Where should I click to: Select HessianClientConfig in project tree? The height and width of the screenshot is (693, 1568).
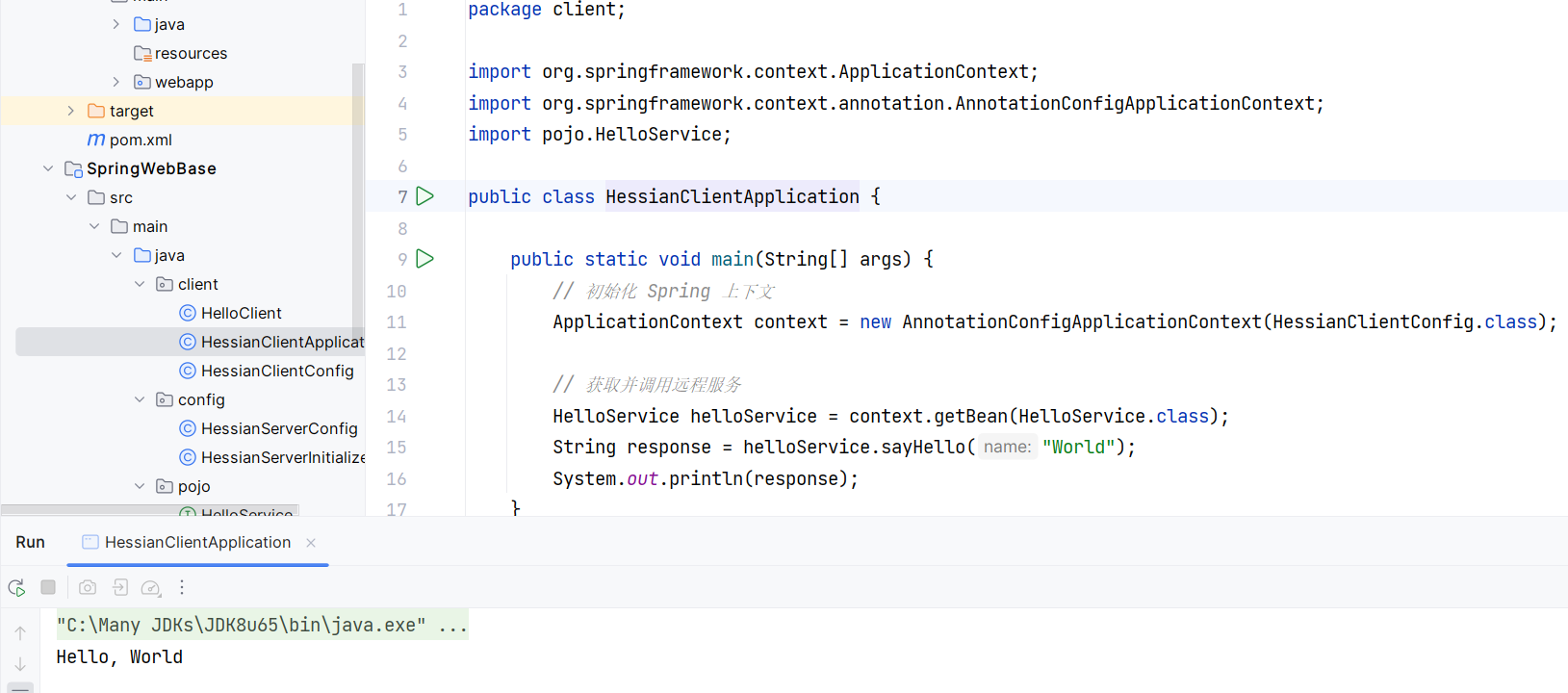tap(277, 371)
